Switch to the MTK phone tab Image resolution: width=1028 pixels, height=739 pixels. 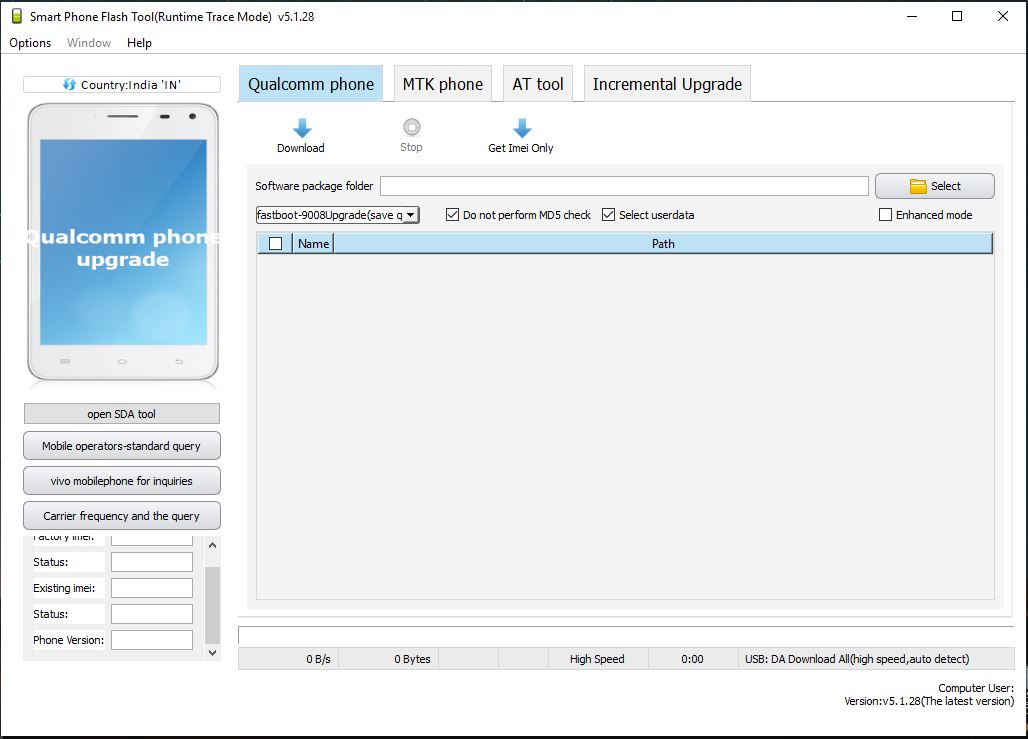(443, 84)
